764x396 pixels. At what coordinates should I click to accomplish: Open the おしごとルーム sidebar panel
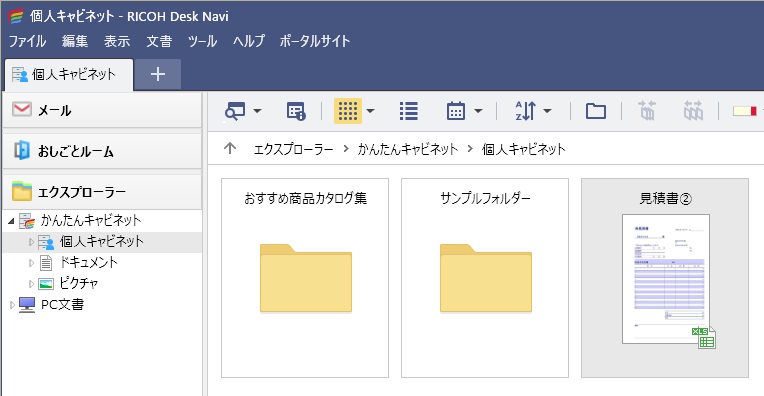102,151
